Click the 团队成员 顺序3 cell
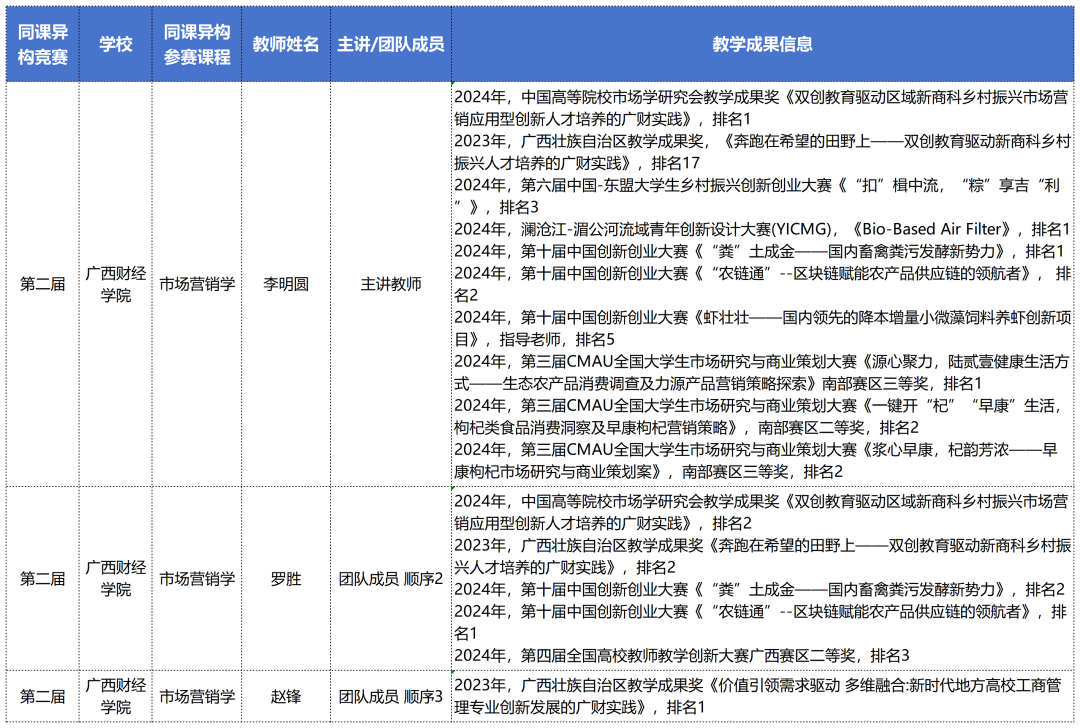The image size is (1080, 728). (391, 696)
